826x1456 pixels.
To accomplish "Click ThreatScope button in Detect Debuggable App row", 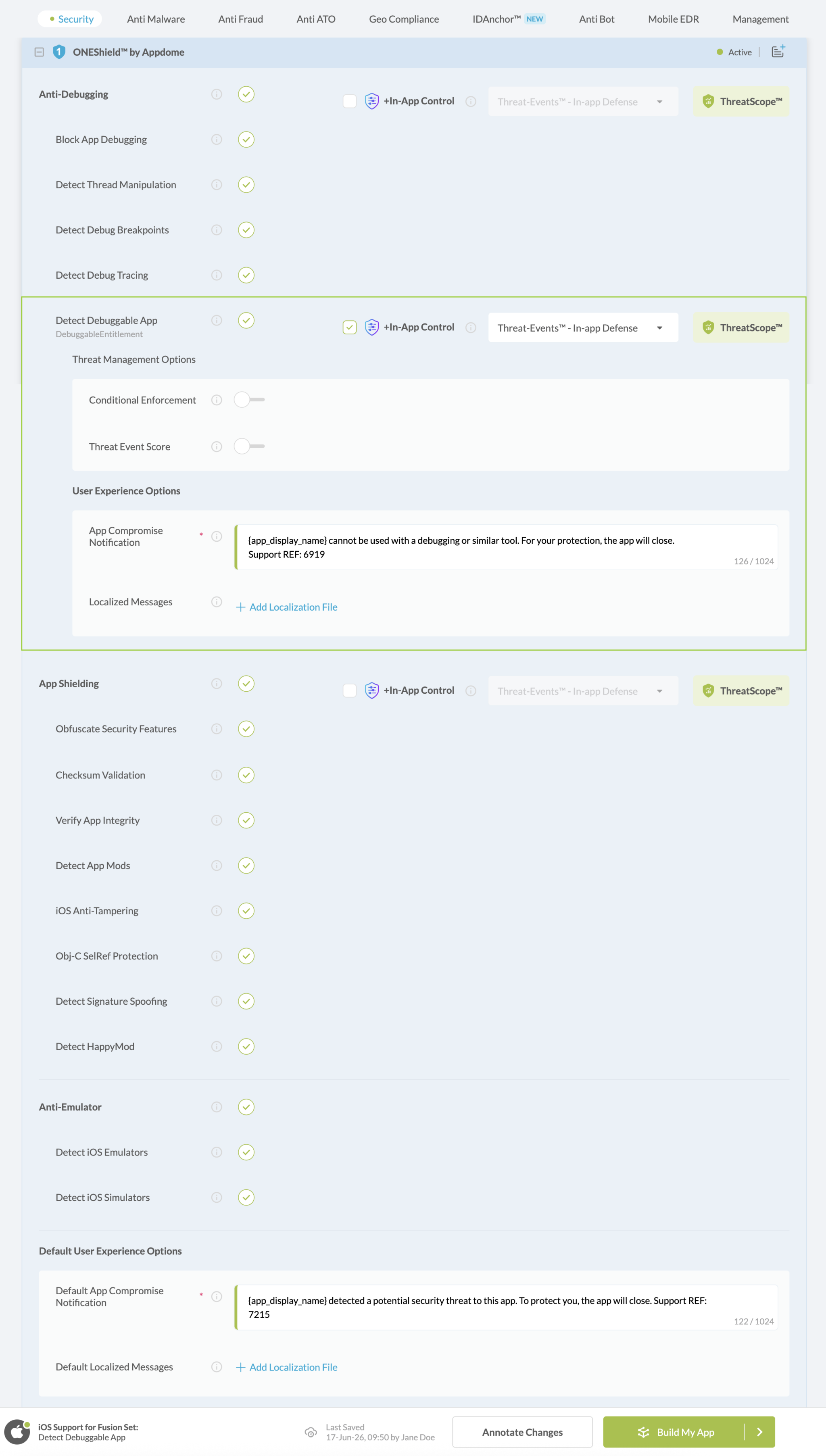I will (x=741, y=328).
